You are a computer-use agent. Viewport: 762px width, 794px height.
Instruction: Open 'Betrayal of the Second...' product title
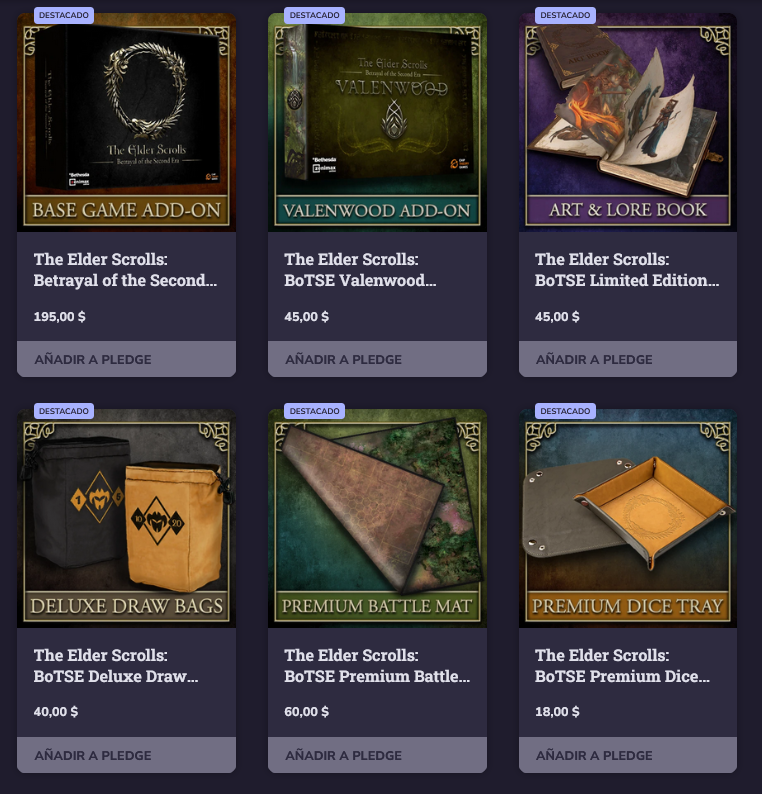126,270
